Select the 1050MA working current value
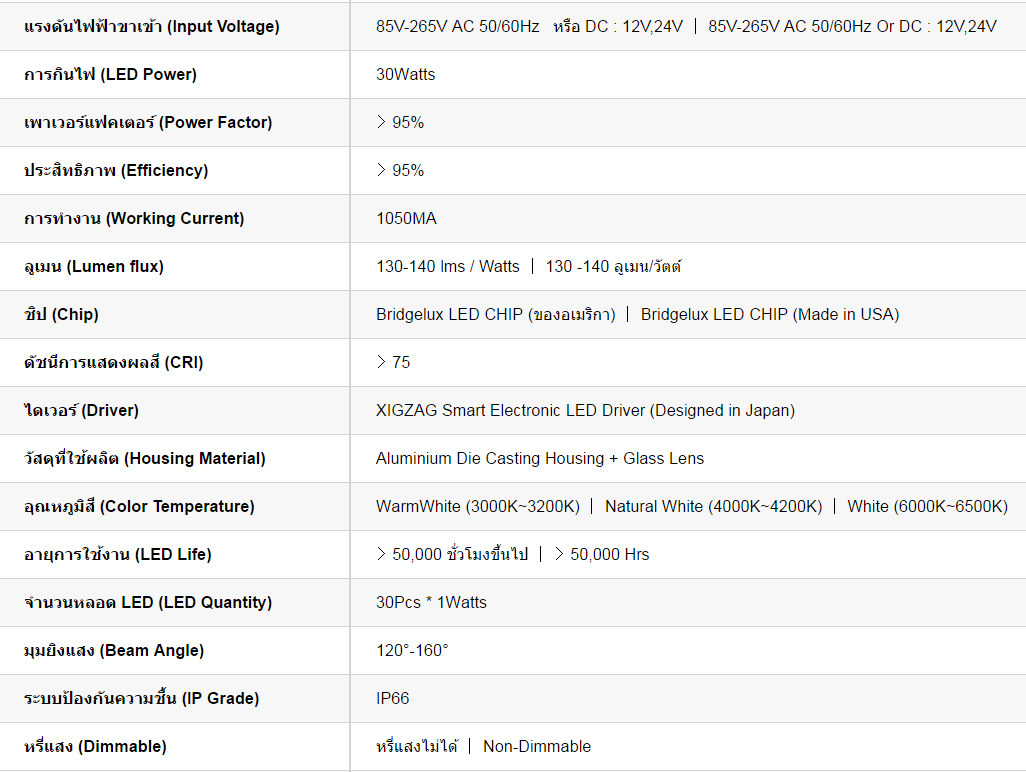The width and height of the screenshot is (1026, 772). coord(406,219)
